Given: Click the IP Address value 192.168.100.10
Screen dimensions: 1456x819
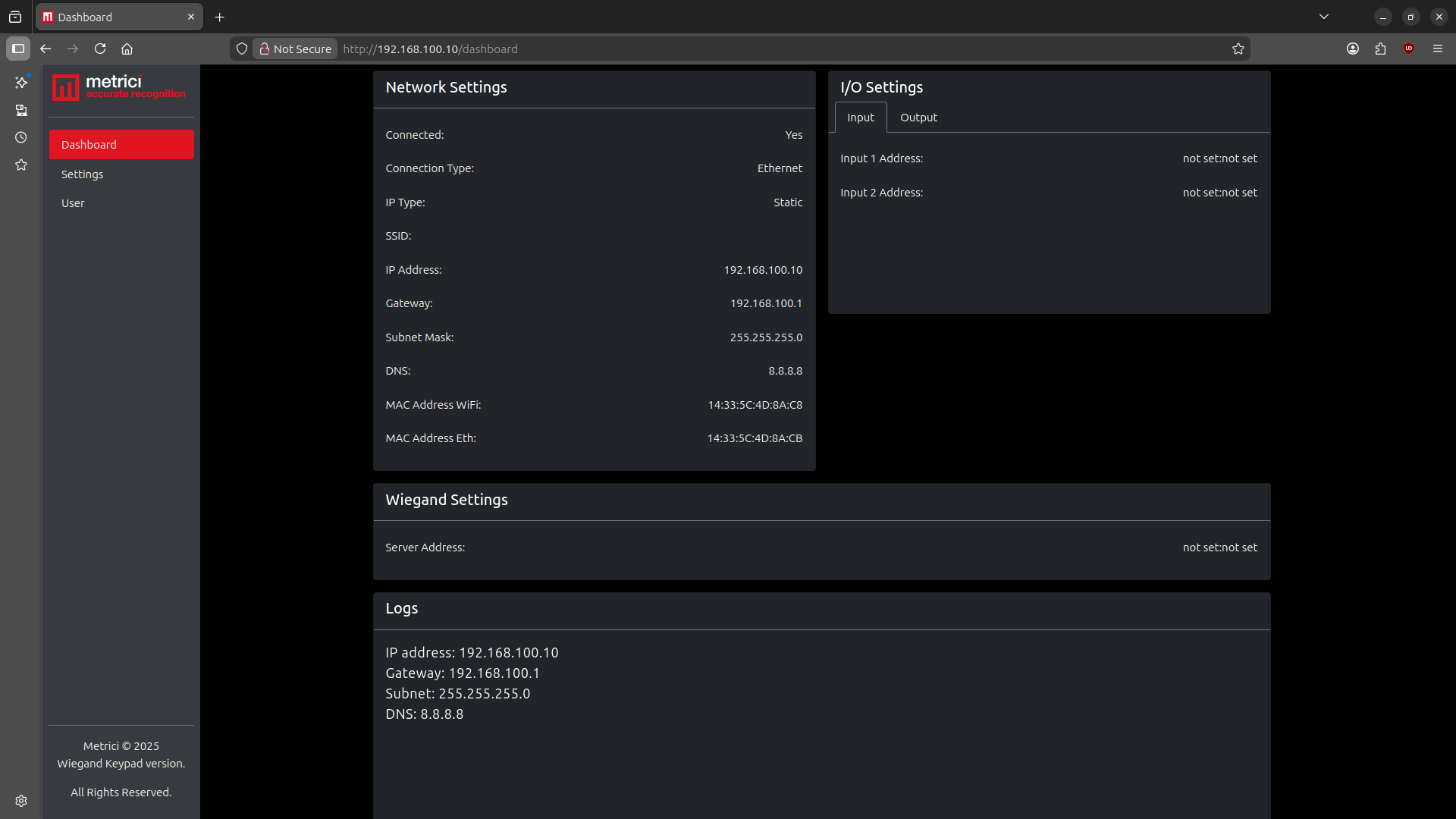Looking at the screenshot, I should [763, 270].
